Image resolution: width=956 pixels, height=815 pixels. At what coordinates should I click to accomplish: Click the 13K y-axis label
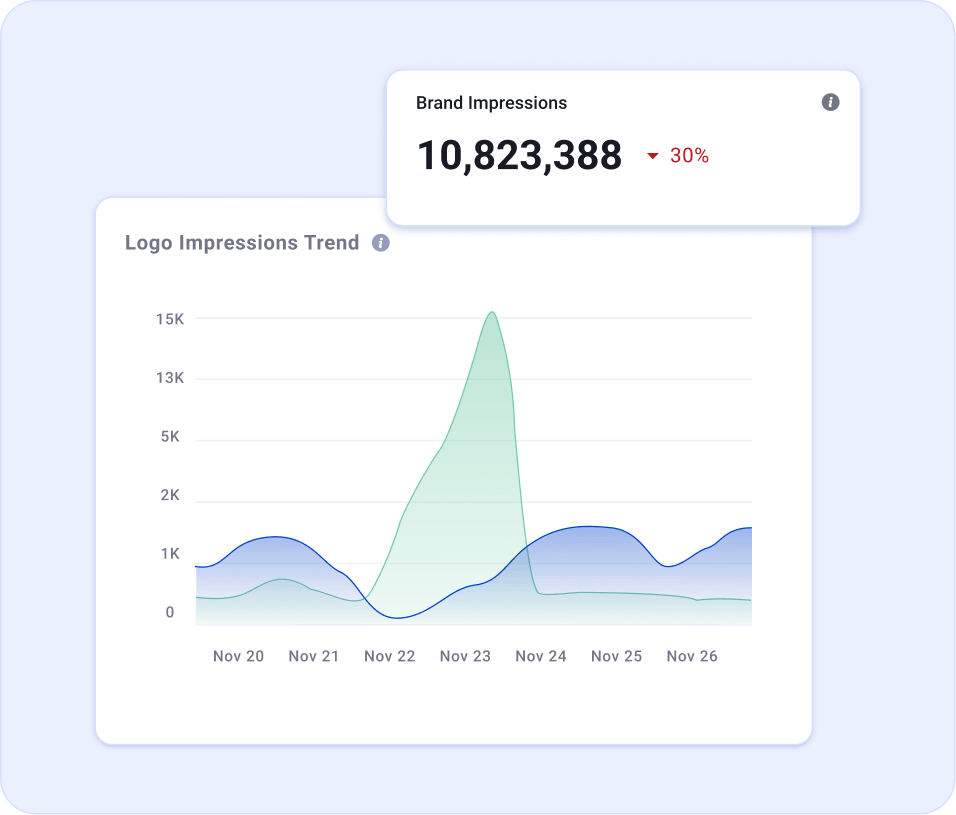[170, 378]
